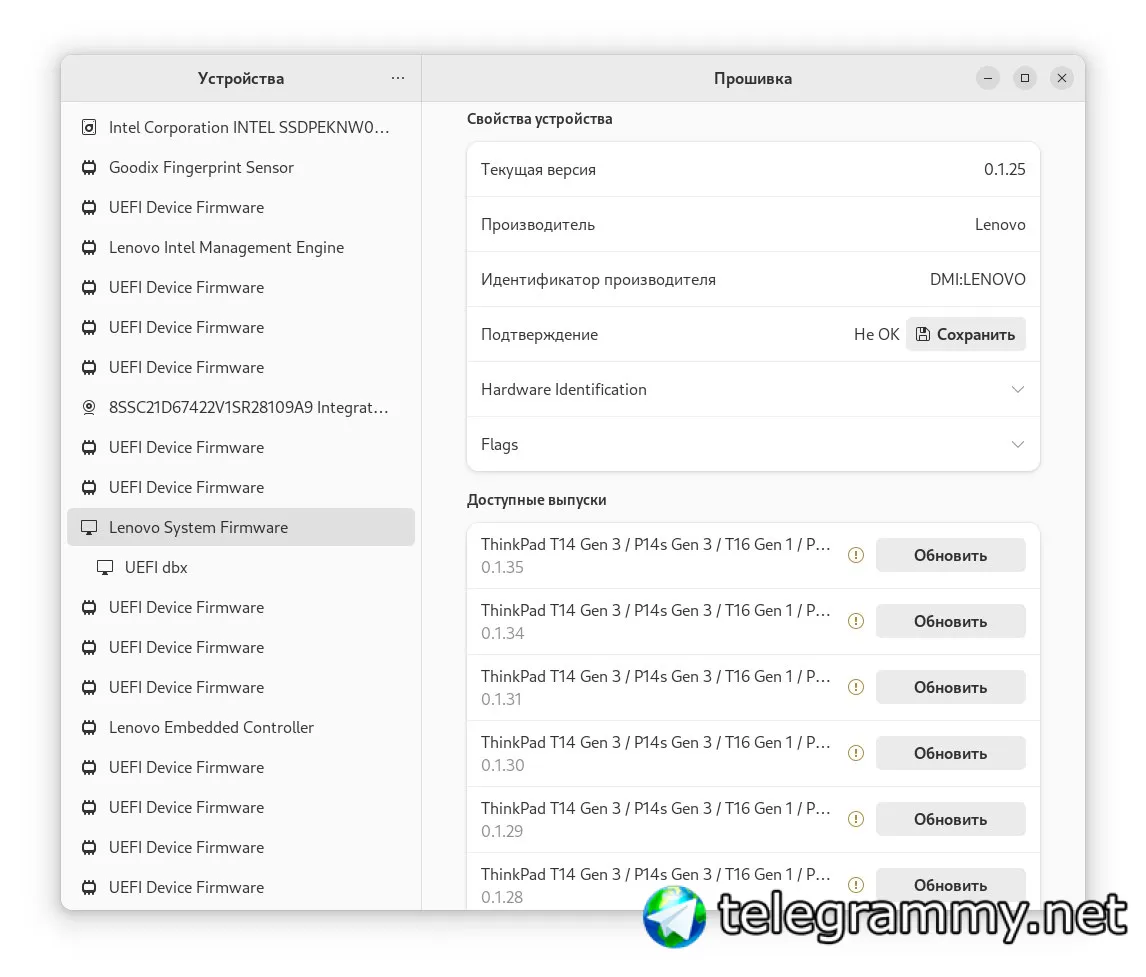Click the current version value 0.1.25
The height and width of the screenshot is (977, 1146).
pyautogui.click(x=1004, y=170)
